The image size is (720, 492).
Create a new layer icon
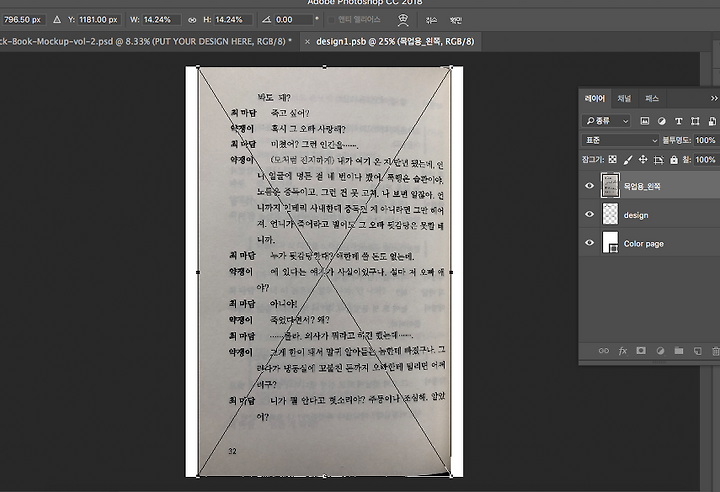click(x=698, y=351)
